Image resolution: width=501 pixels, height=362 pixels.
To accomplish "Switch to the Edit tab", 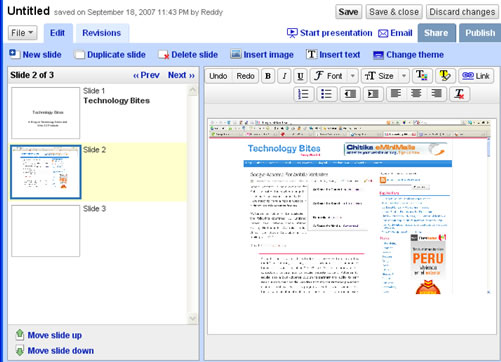I will coord(57,33).
